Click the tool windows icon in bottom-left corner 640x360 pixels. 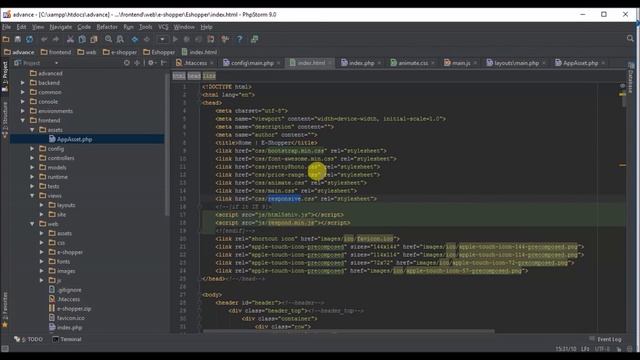pos(5,349)
